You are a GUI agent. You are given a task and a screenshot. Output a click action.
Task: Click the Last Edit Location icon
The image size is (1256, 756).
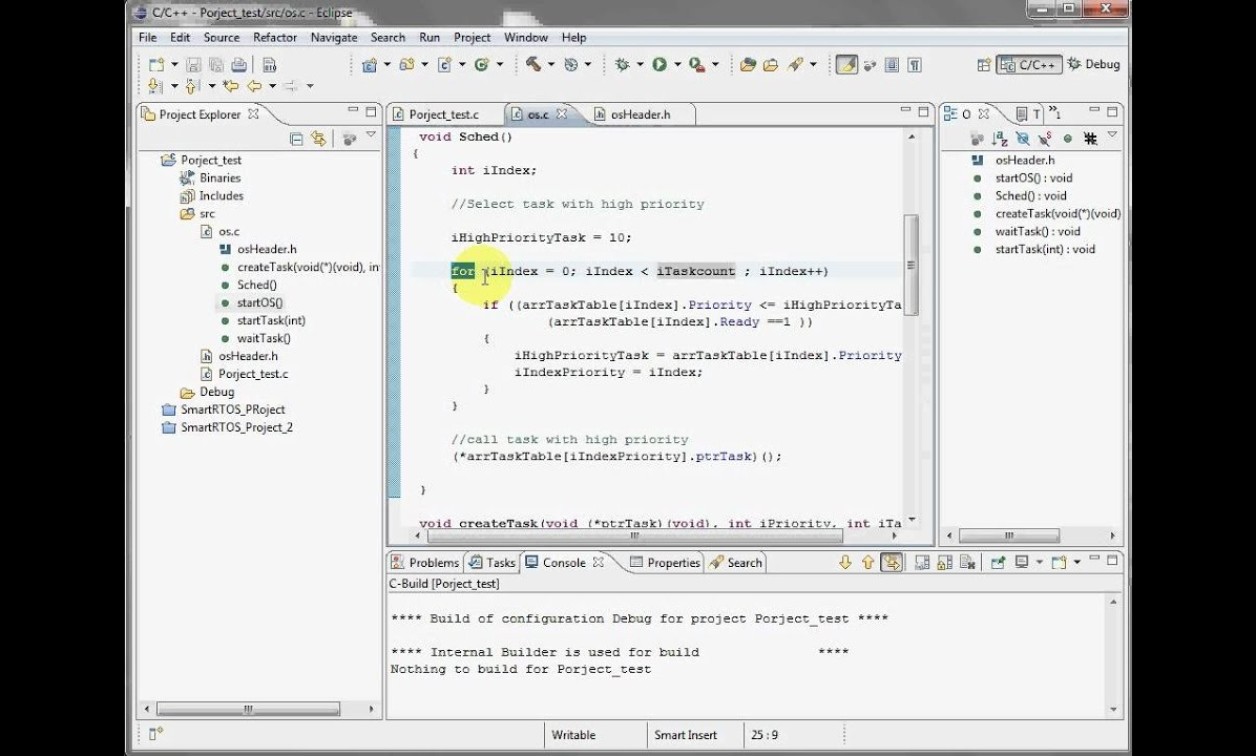tap(231, 86)
